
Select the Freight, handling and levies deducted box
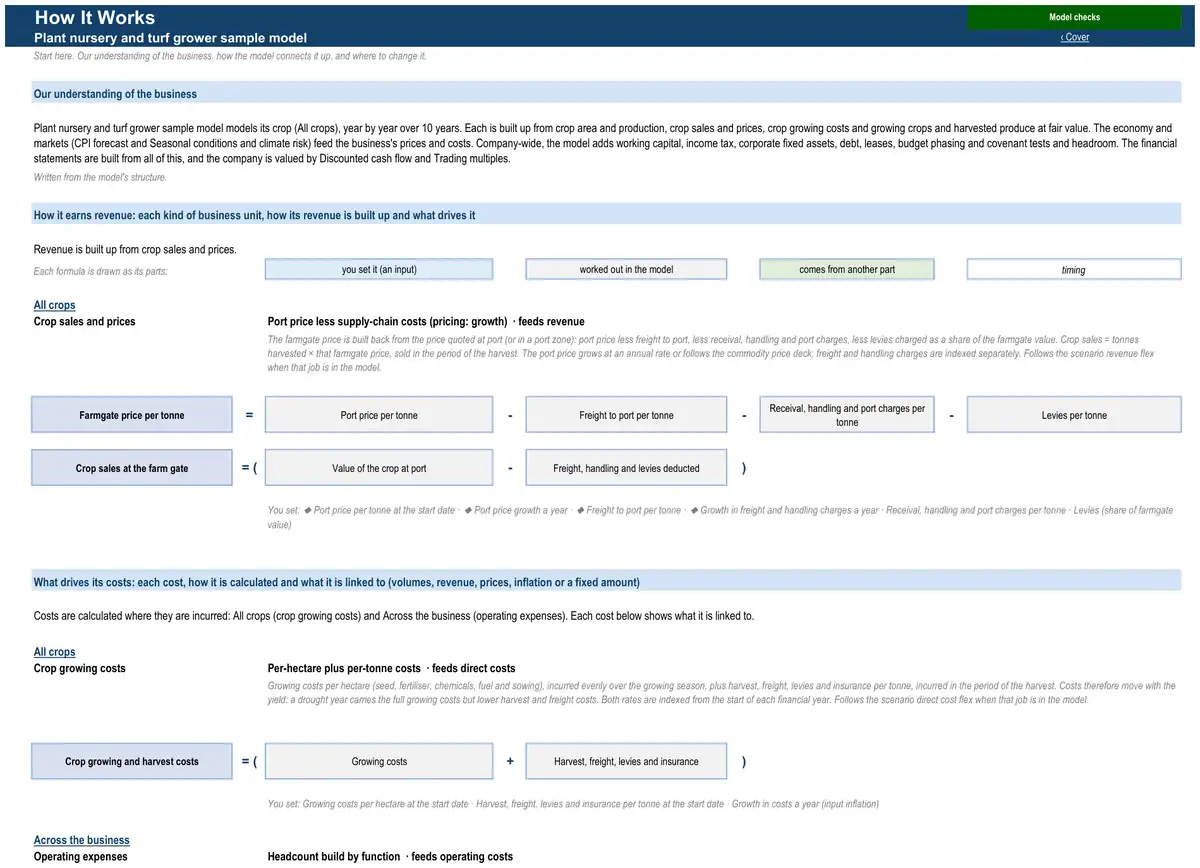[626, 468]
